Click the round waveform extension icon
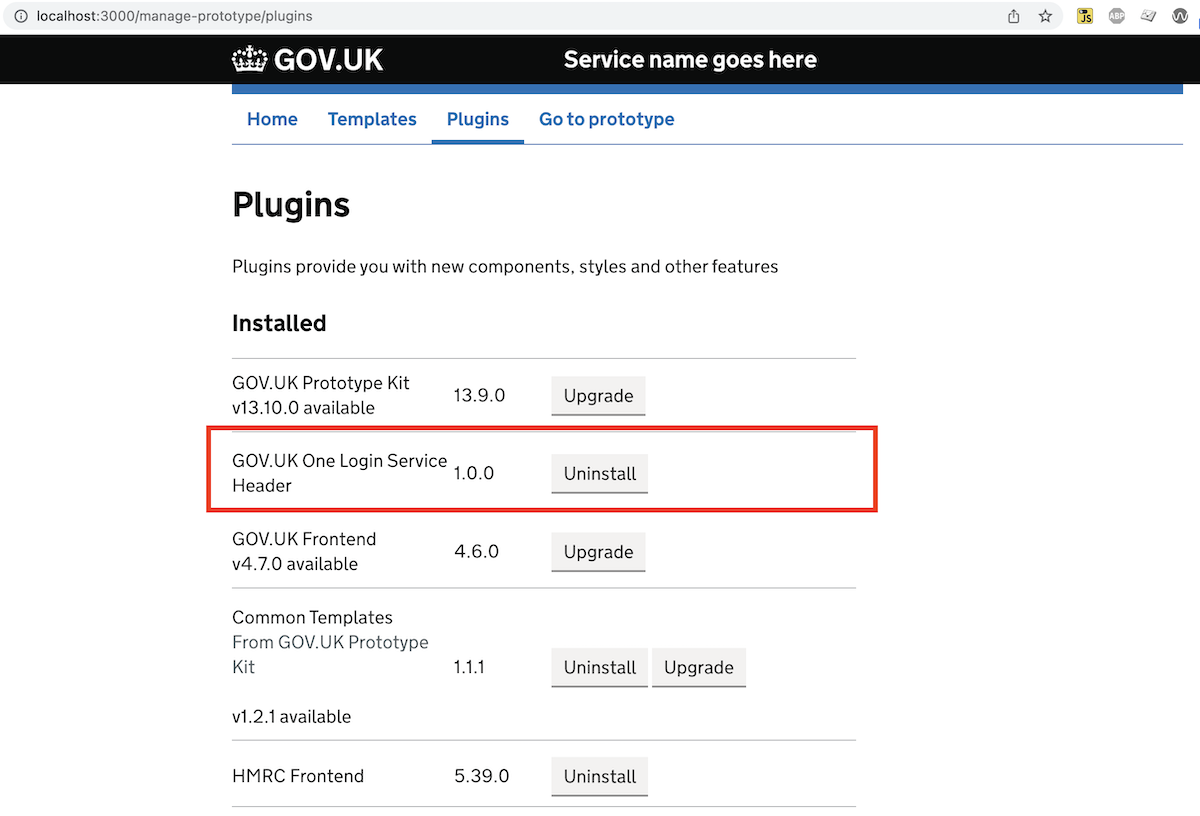Image resolution: width=1200 pixels, height=816 pixels. (x=1181, y=16)
